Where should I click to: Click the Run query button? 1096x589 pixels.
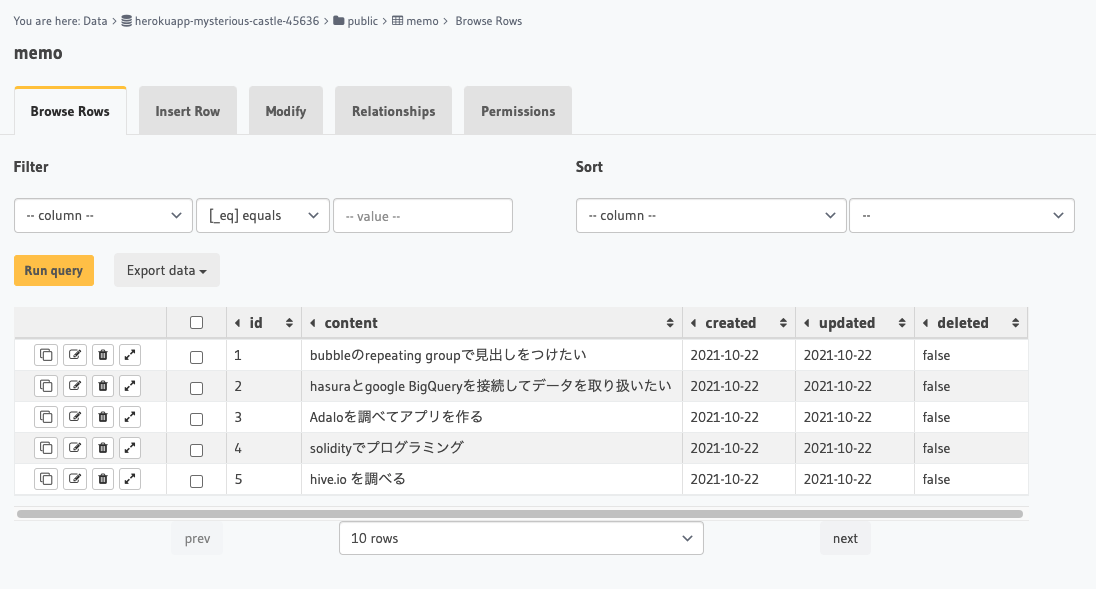(x=53, y=270)
